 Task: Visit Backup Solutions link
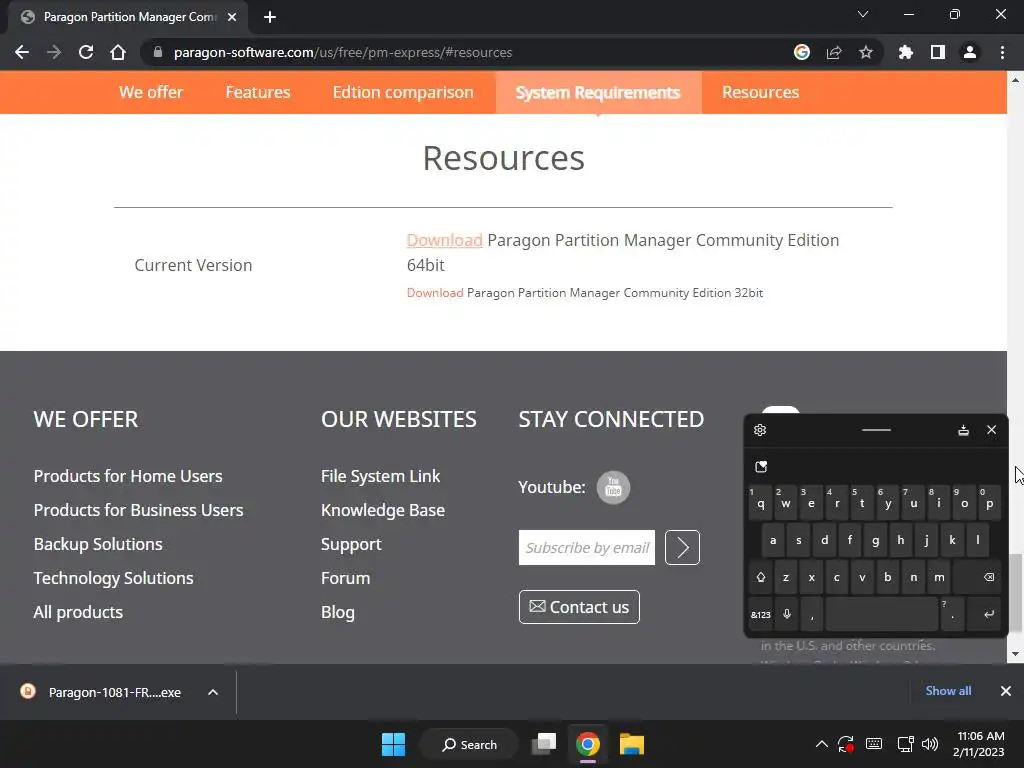(98, 544)
